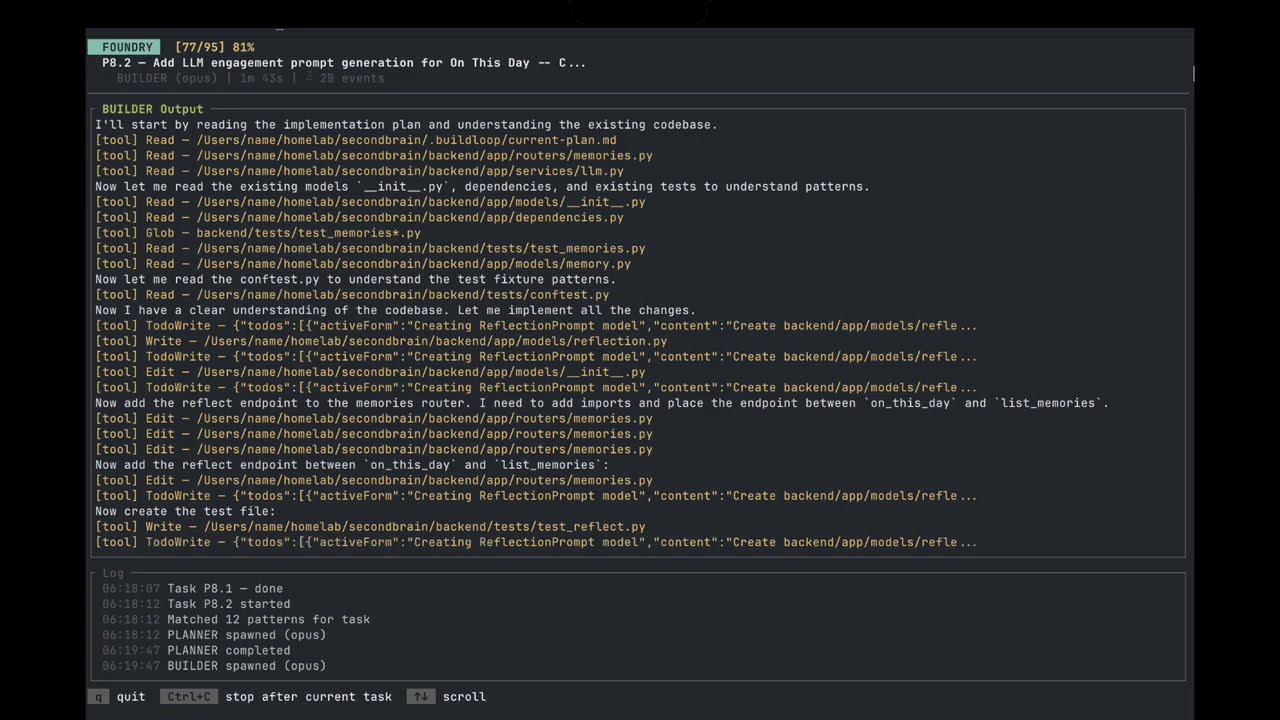Image resolution: width=1280 pixels, height=720 pixels.
Task: Click the FOUNDRY badge in the header
Action: coord(124,47)
